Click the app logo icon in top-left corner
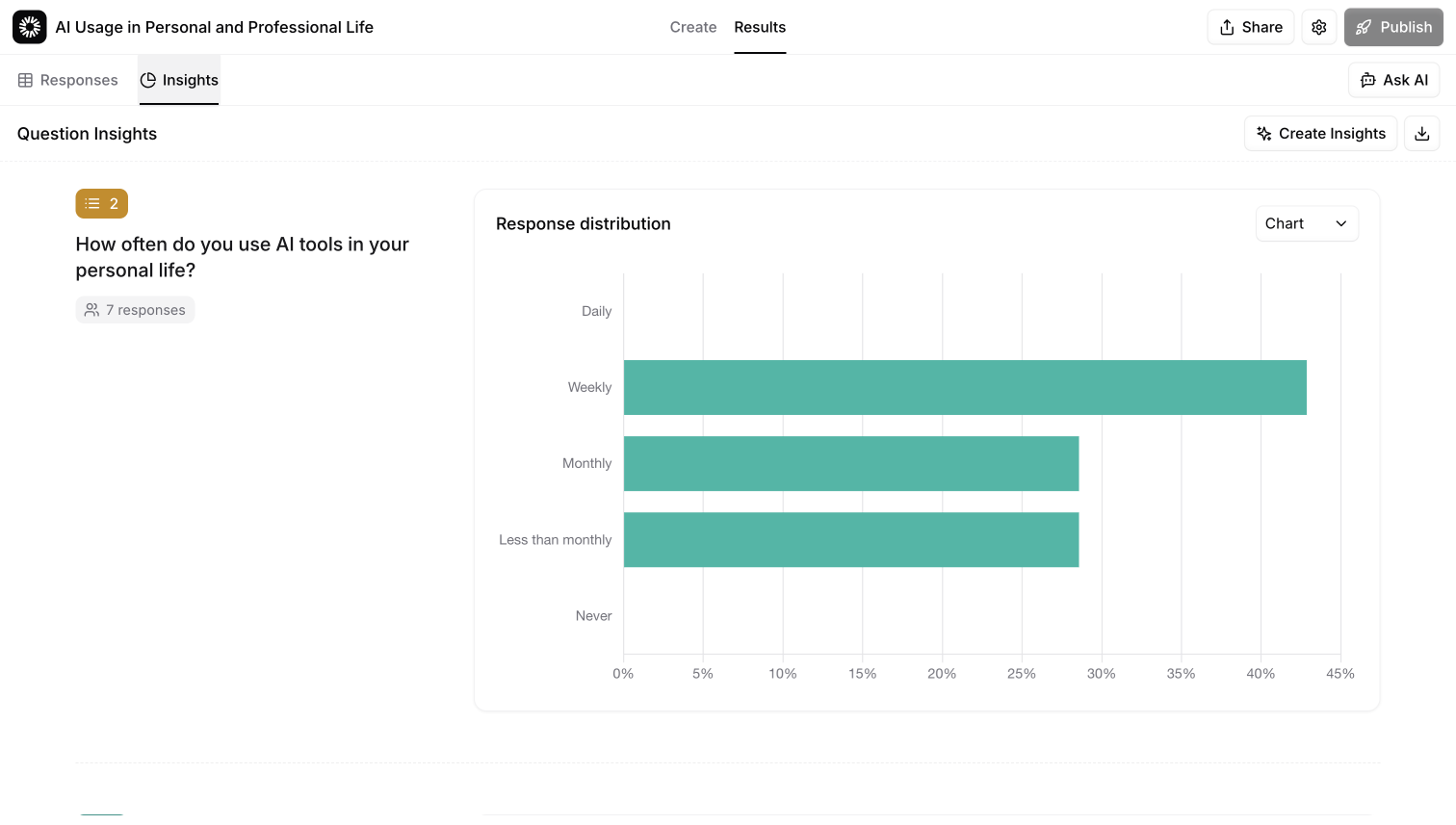 coord(29,27)
